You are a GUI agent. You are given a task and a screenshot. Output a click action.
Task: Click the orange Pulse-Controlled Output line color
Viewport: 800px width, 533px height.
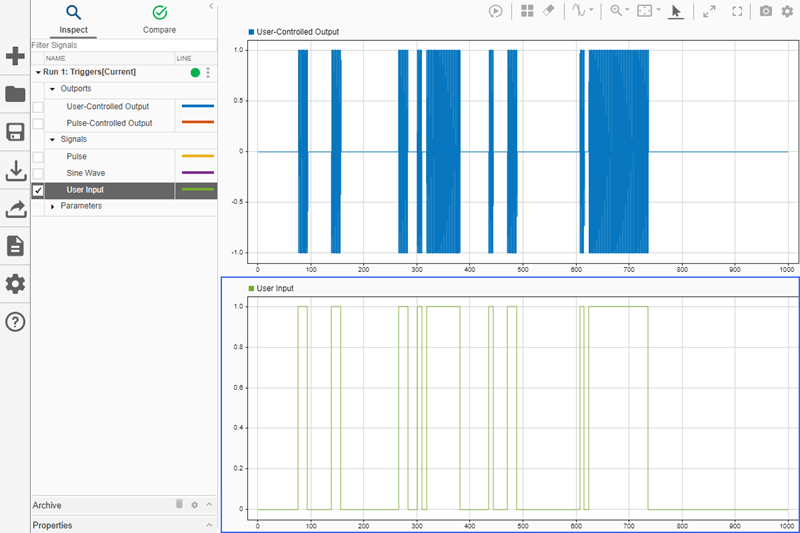pyautogui.click(x=196, y=123)
